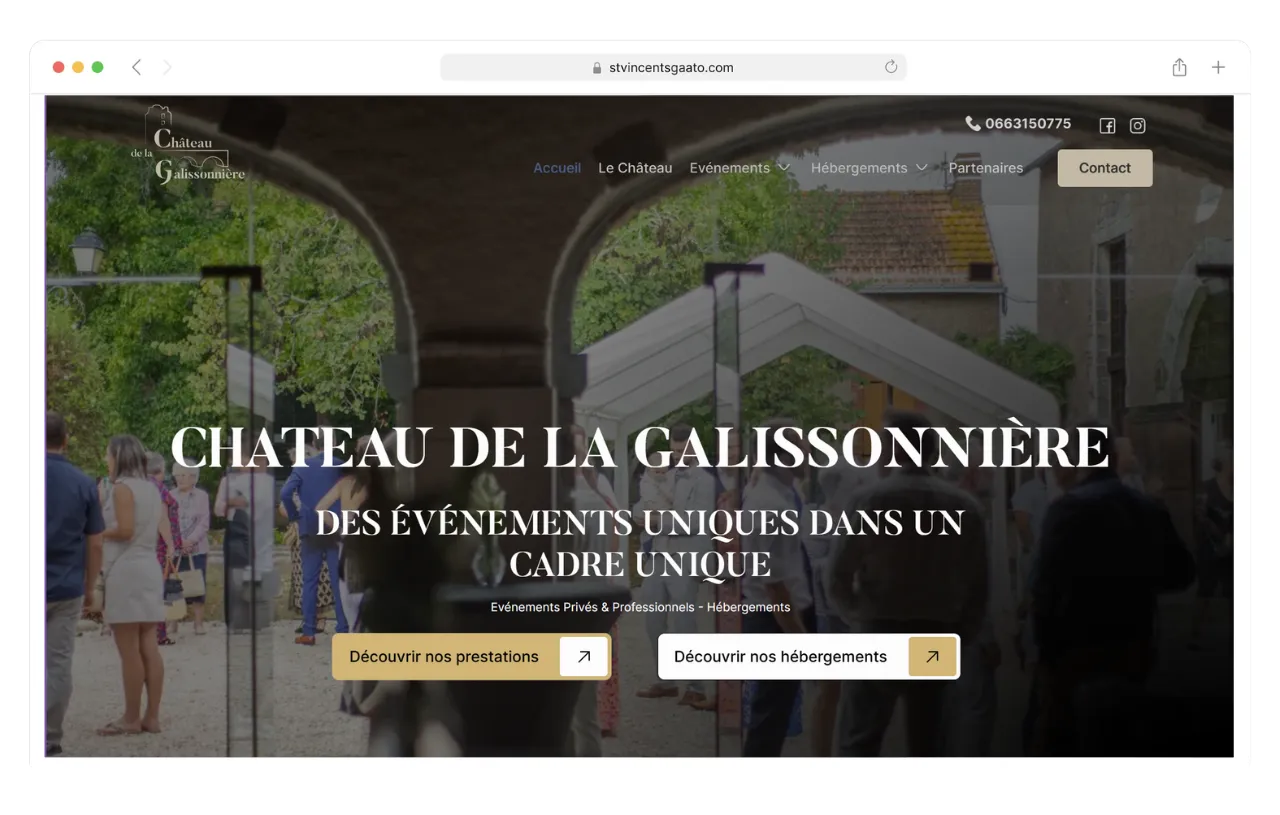Select the Hébergements menu label
This screenshot has height=815, width=1280.
tap(859, 168)
